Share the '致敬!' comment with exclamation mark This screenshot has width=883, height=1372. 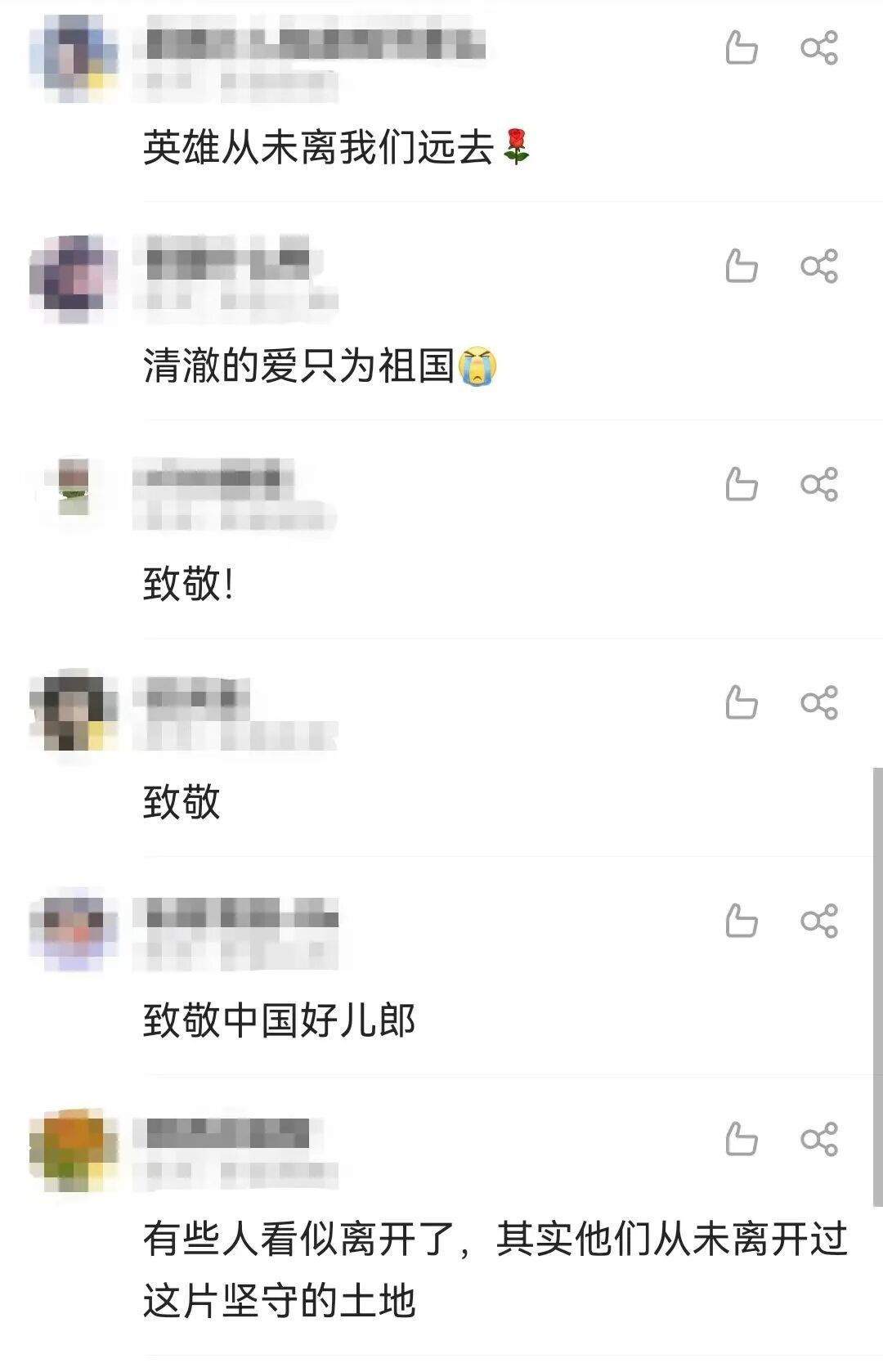pos(819,484)
